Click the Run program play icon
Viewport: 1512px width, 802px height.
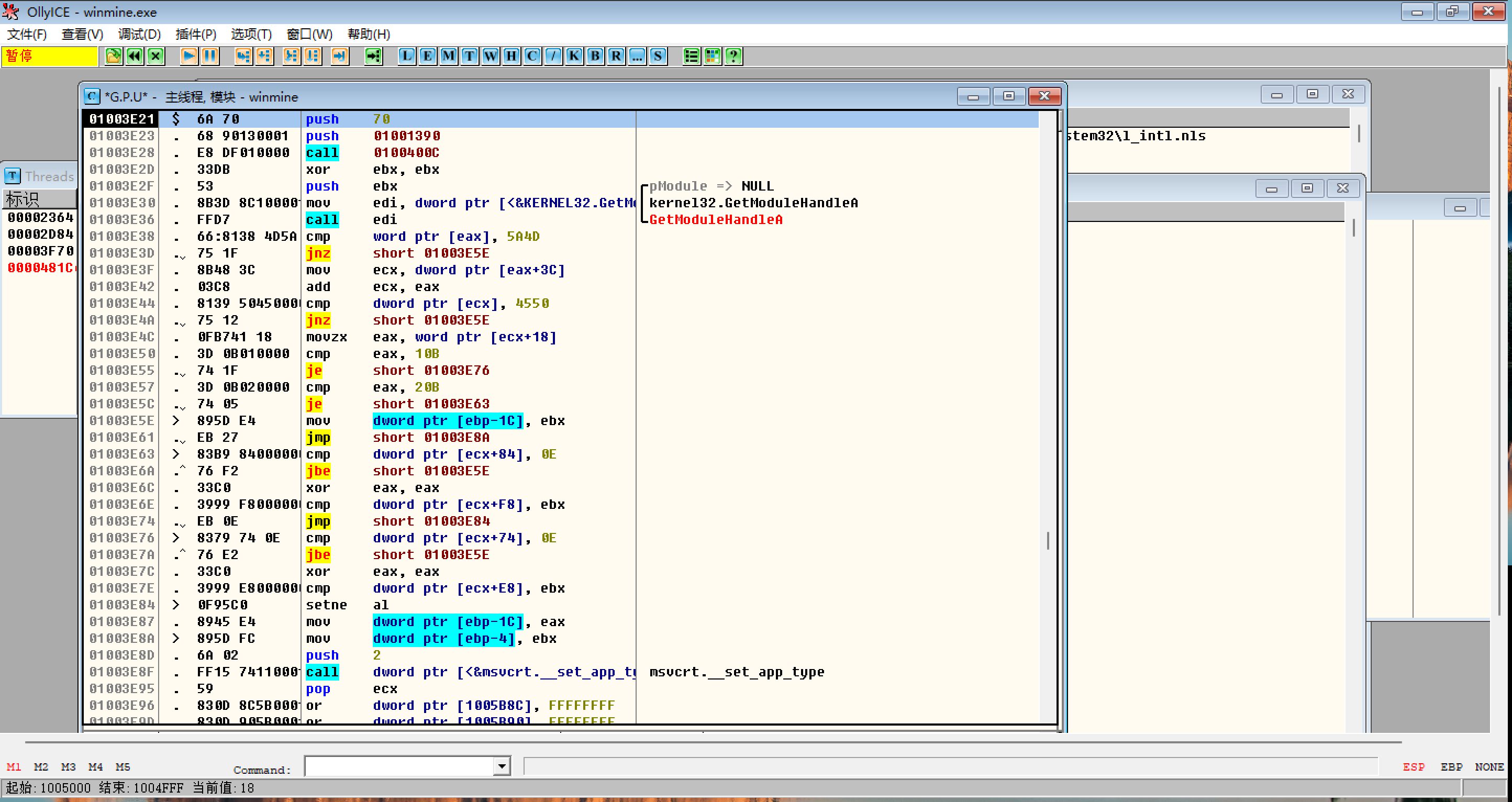click(x=188, y=57)
